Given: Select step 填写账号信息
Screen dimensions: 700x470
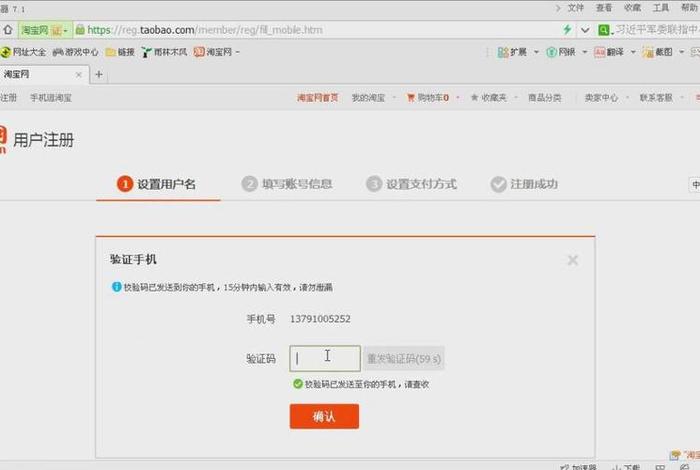Looking at the screenshot, I should (x=287, y=184).
